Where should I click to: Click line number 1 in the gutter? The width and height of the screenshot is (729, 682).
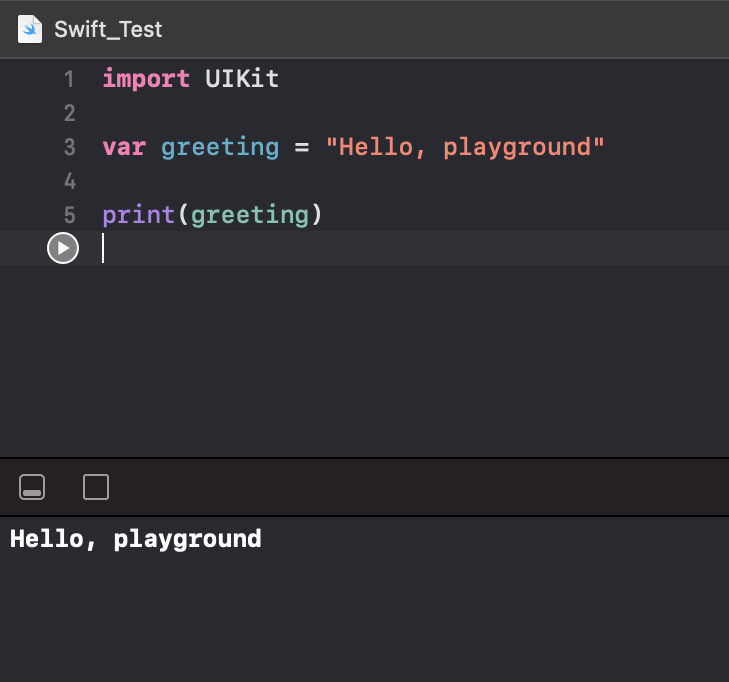point(69,79)
